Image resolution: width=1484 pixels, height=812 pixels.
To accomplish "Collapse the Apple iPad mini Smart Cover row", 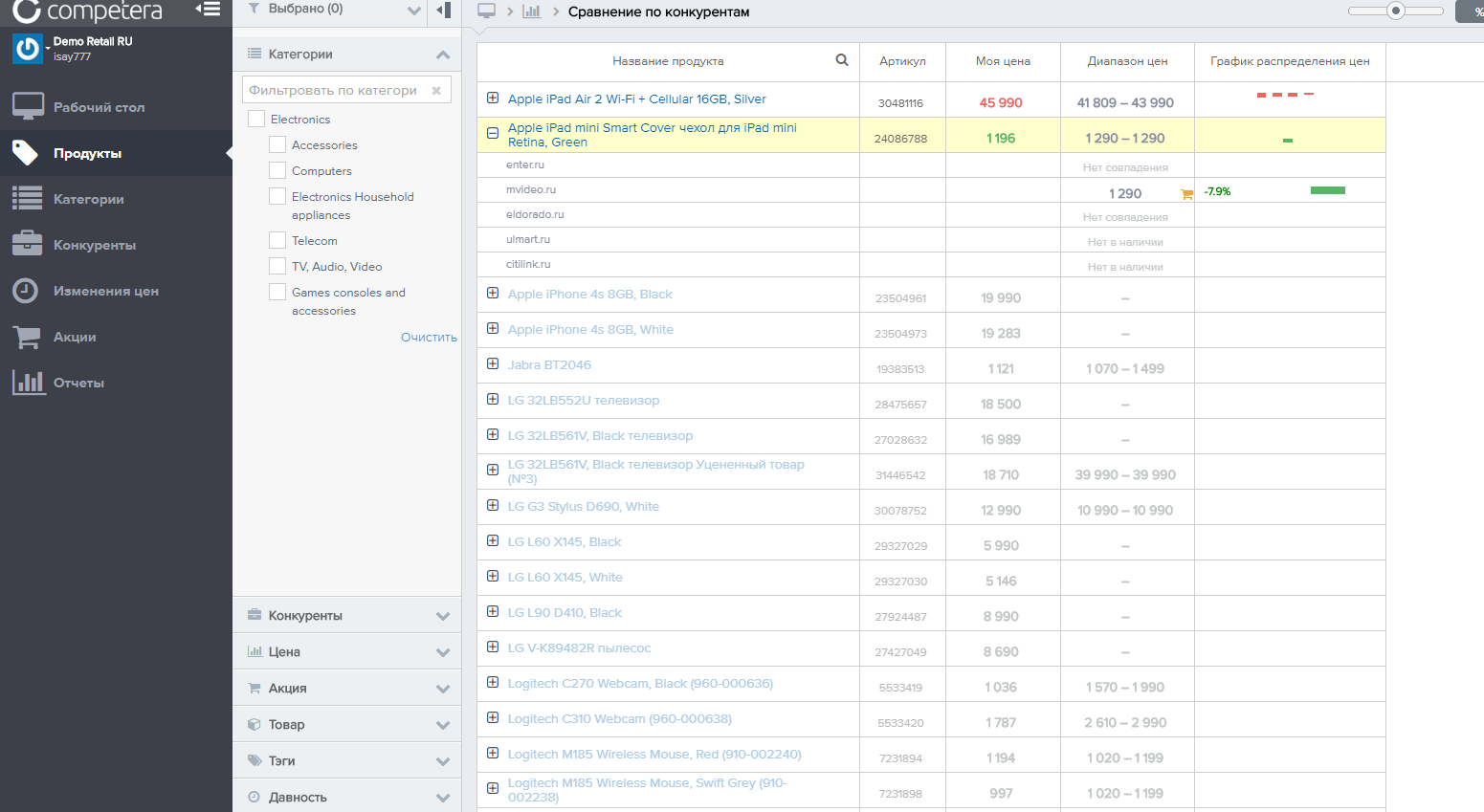I will pos(493,134).
